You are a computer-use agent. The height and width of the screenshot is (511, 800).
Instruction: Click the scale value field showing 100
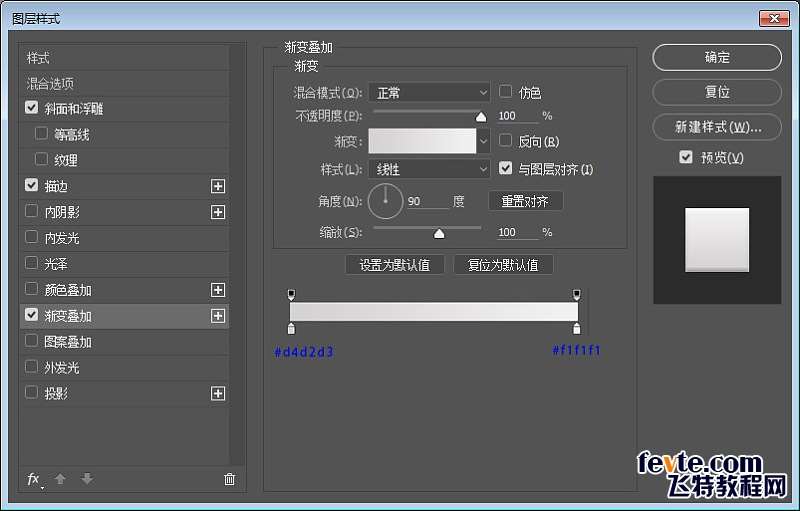(518, 233)
